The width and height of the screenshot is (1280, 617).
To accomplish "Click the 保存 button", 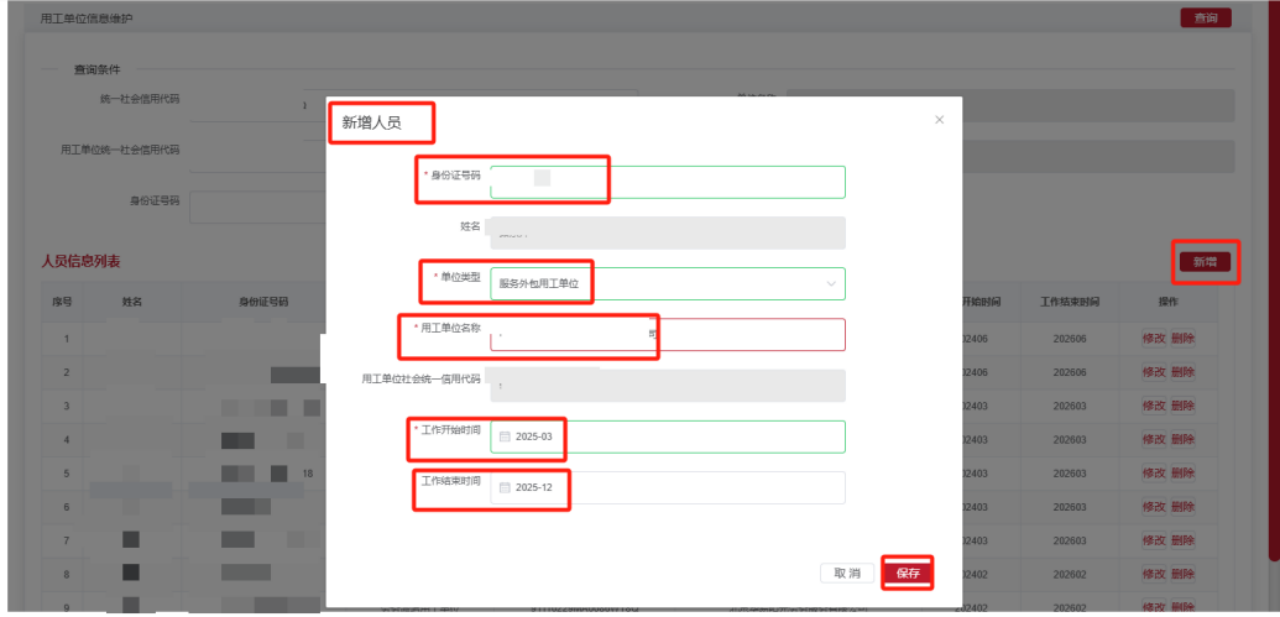I will (x=907, y=574).
